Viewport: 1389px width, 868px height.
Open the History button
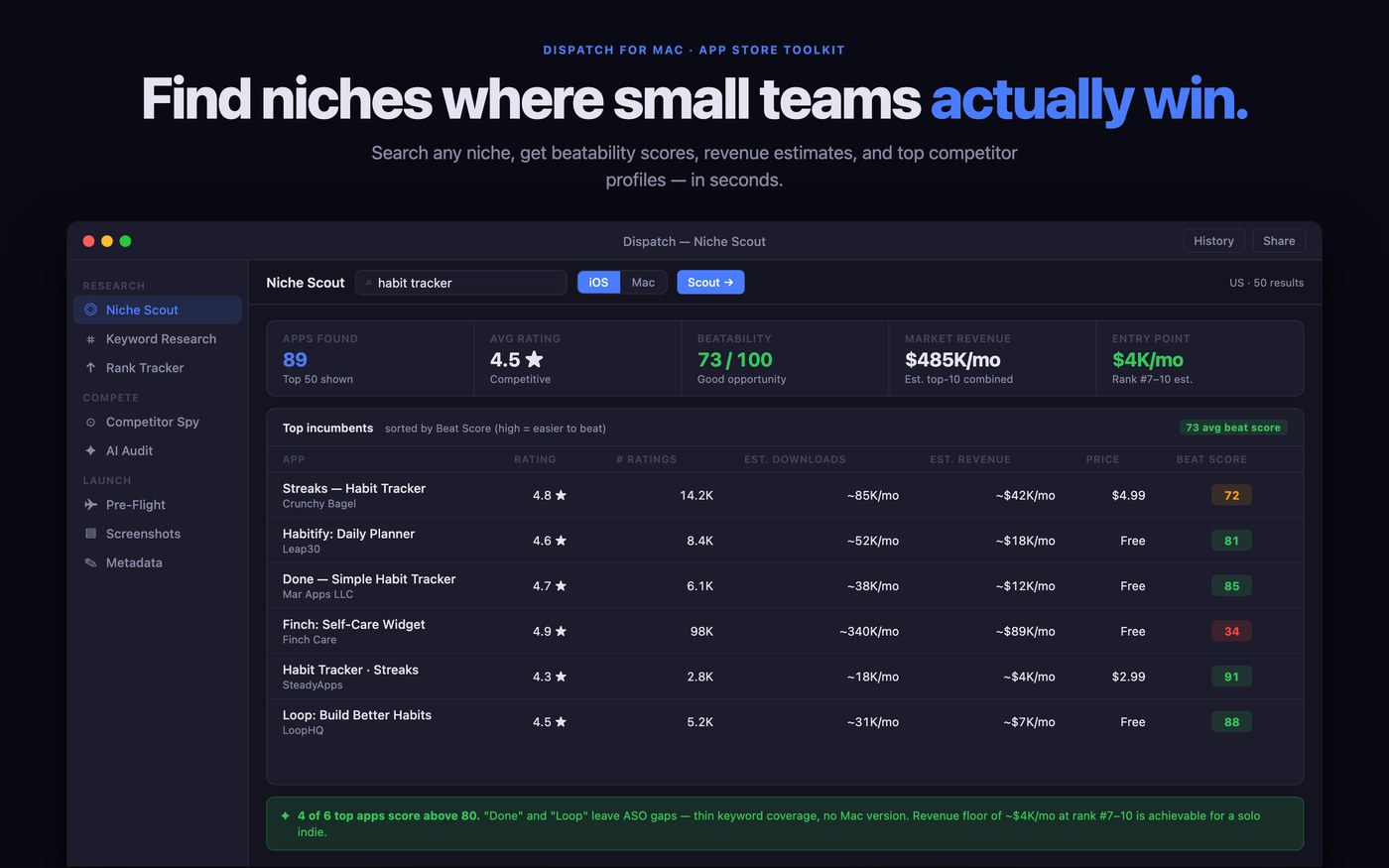pyautogui.click(x=1213, y=241)
